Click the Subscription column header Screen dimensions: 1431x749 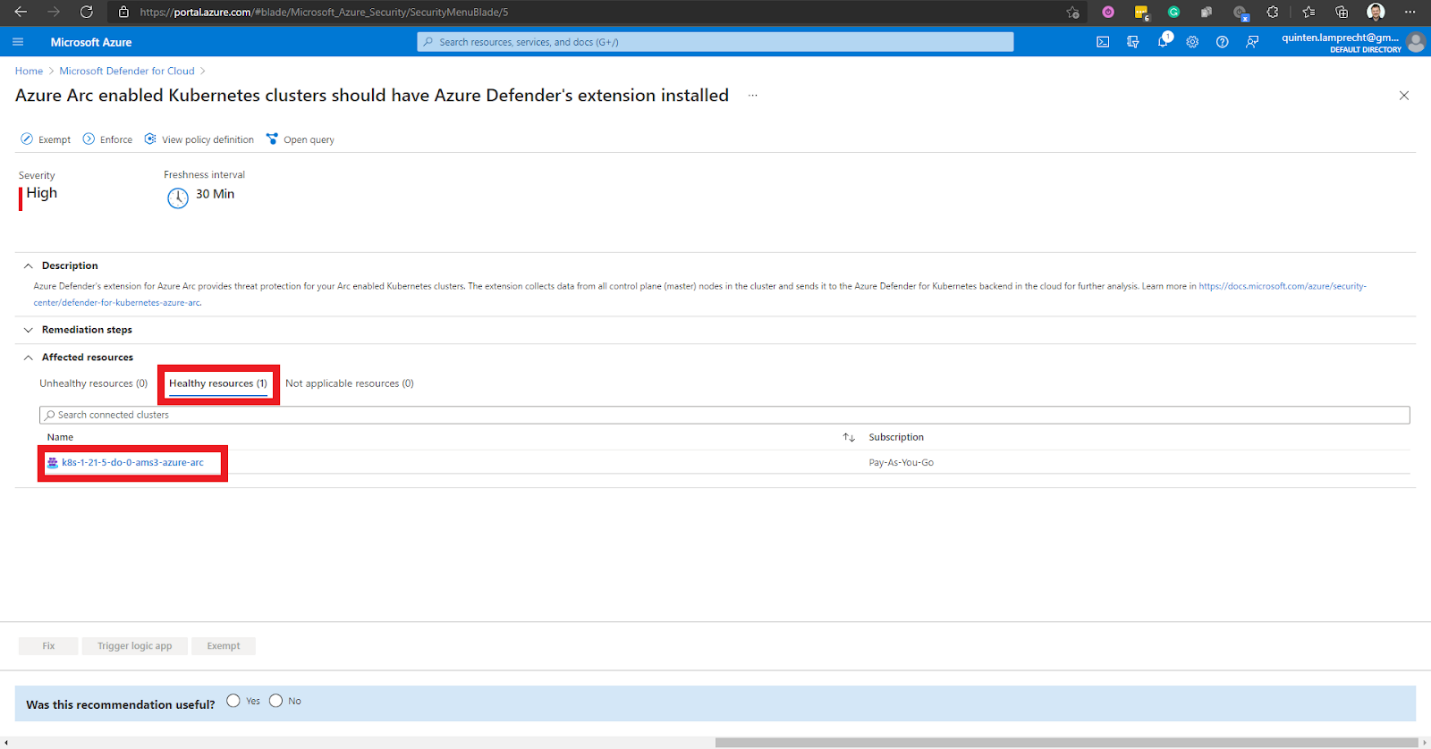click(x=896, y=437)
